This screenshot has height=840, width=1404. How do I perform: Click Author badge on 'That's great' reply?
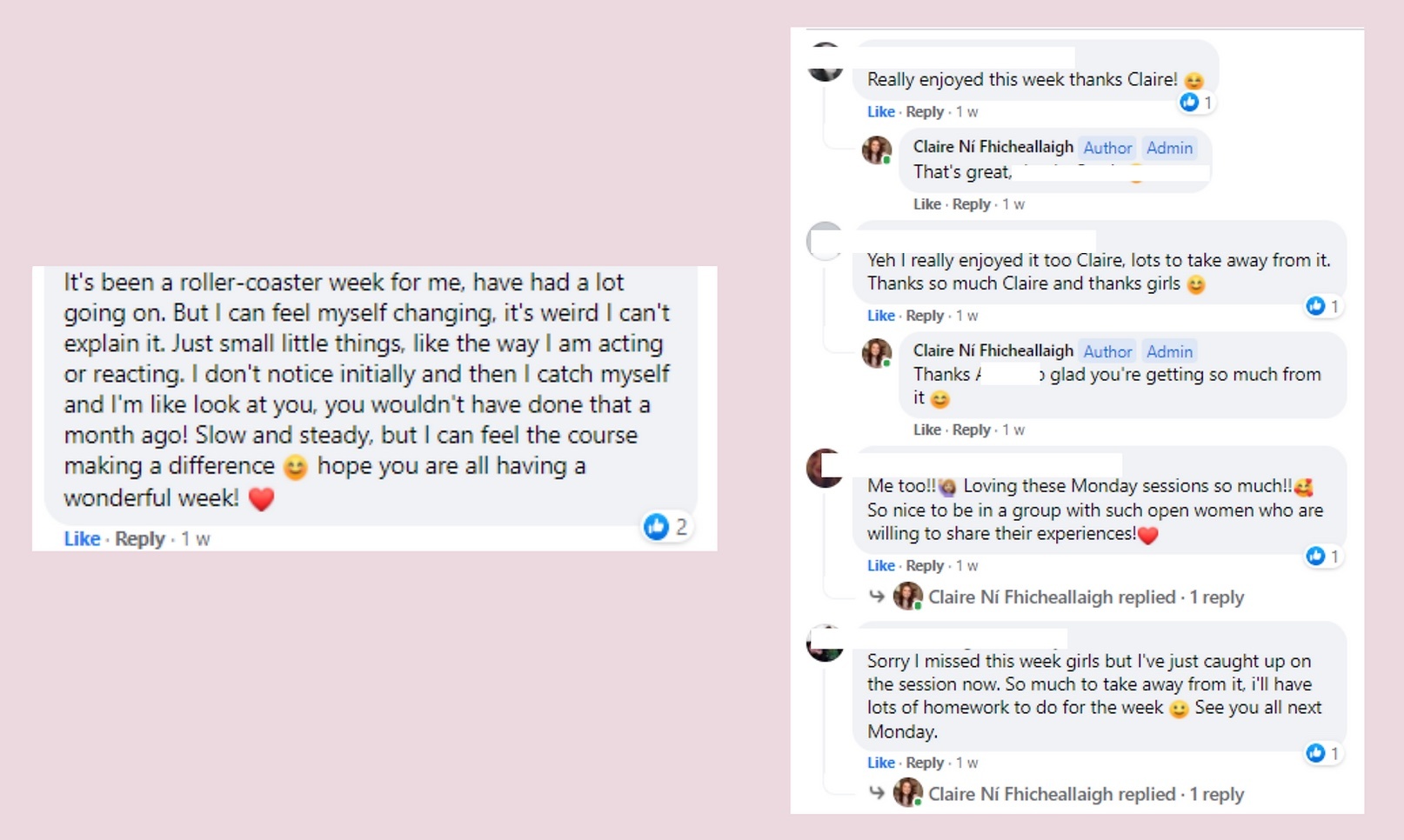pyautogui.click(x=1107, y=148)
